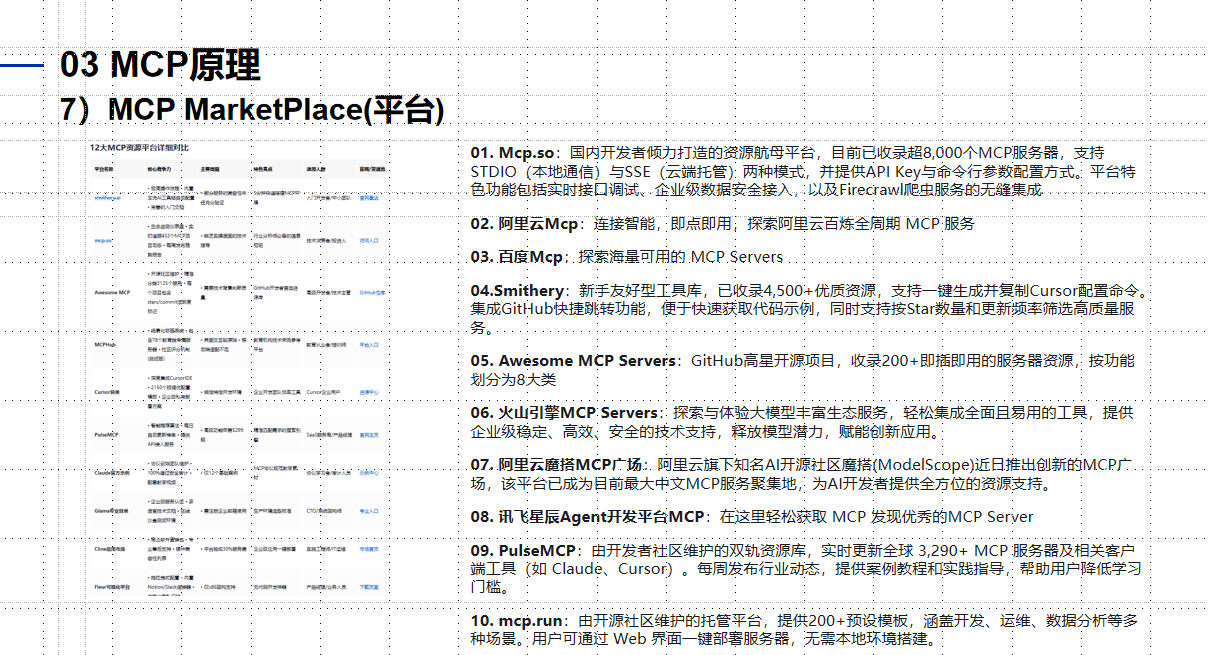Viewport: 1208px width, 655px height.
Task: Select the "PulseMCP" table row name
Action: [x=107, y=435]
